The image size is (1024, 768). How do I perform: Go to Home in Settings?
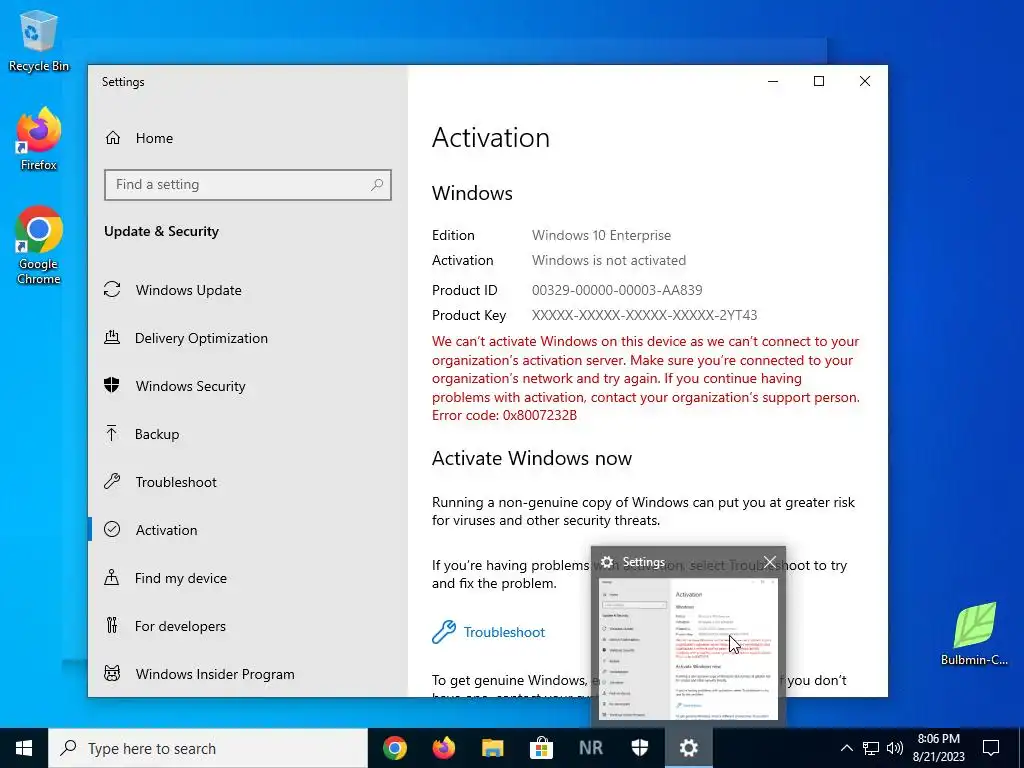coord(154,138)
